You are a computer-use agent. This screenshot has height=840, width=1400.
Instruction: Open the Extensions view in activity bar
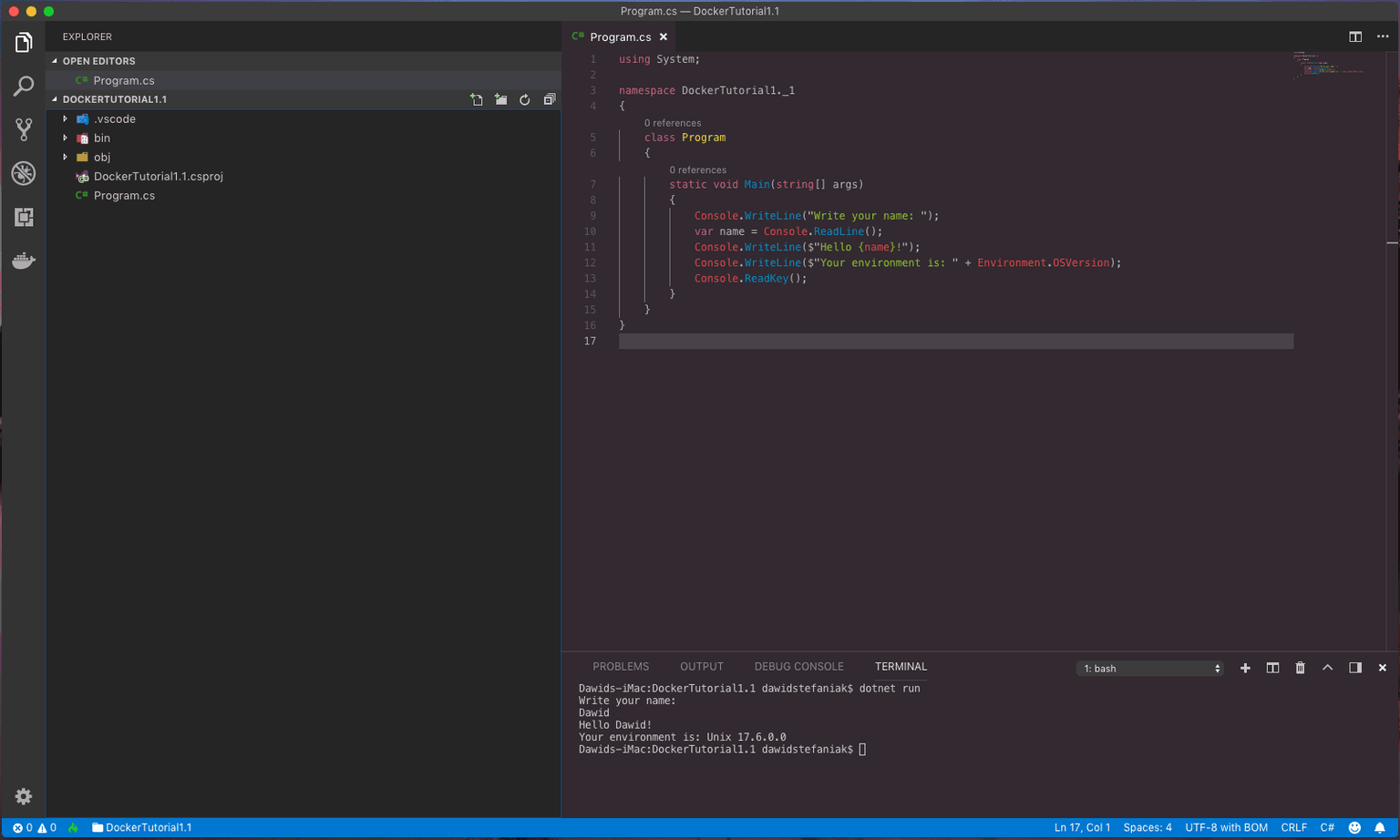24,217
